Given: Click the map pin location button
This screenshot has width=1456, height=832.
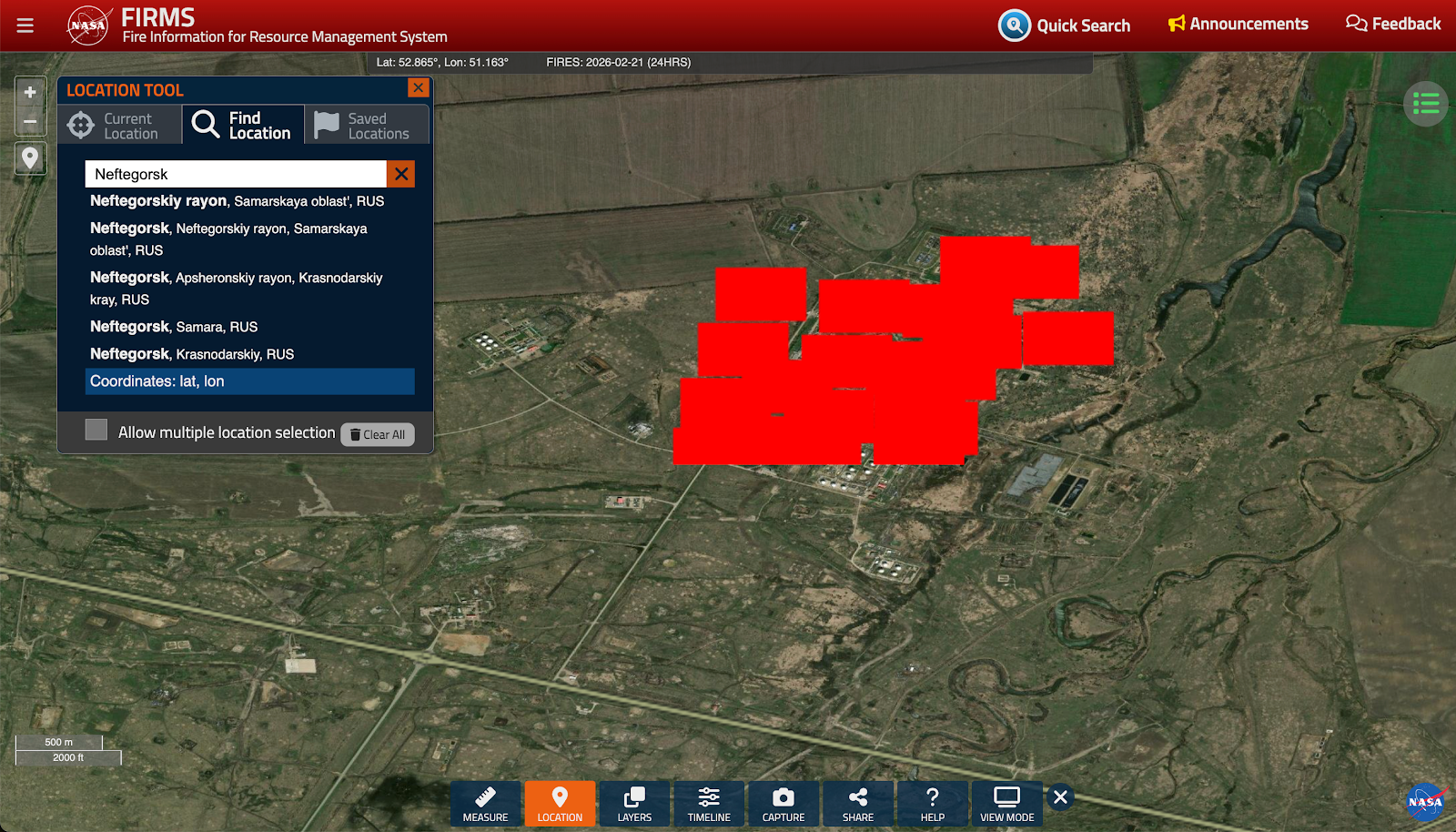Looking at the screenshot, I should coord(30,158).
